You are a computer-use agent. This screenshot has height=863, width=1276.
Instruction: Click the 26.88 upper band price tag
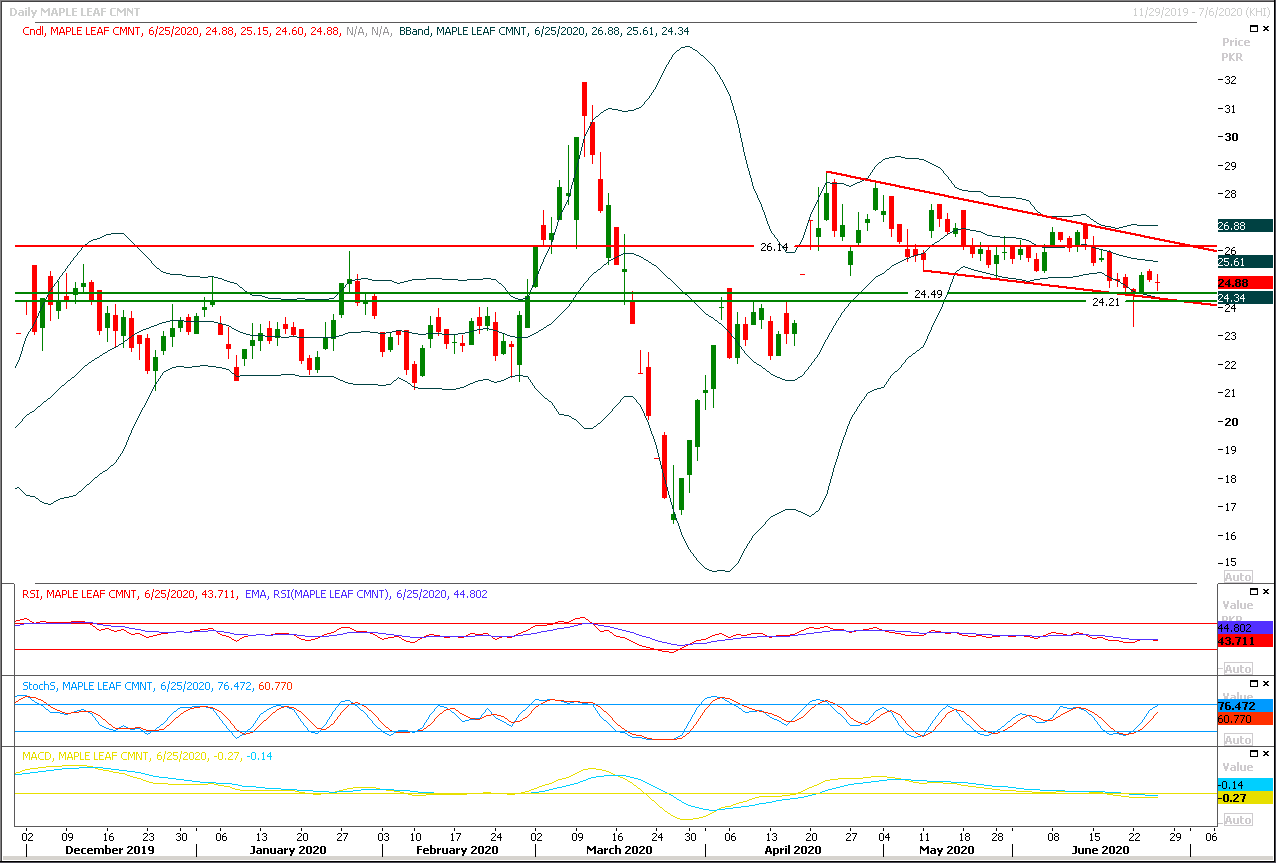1244,226
